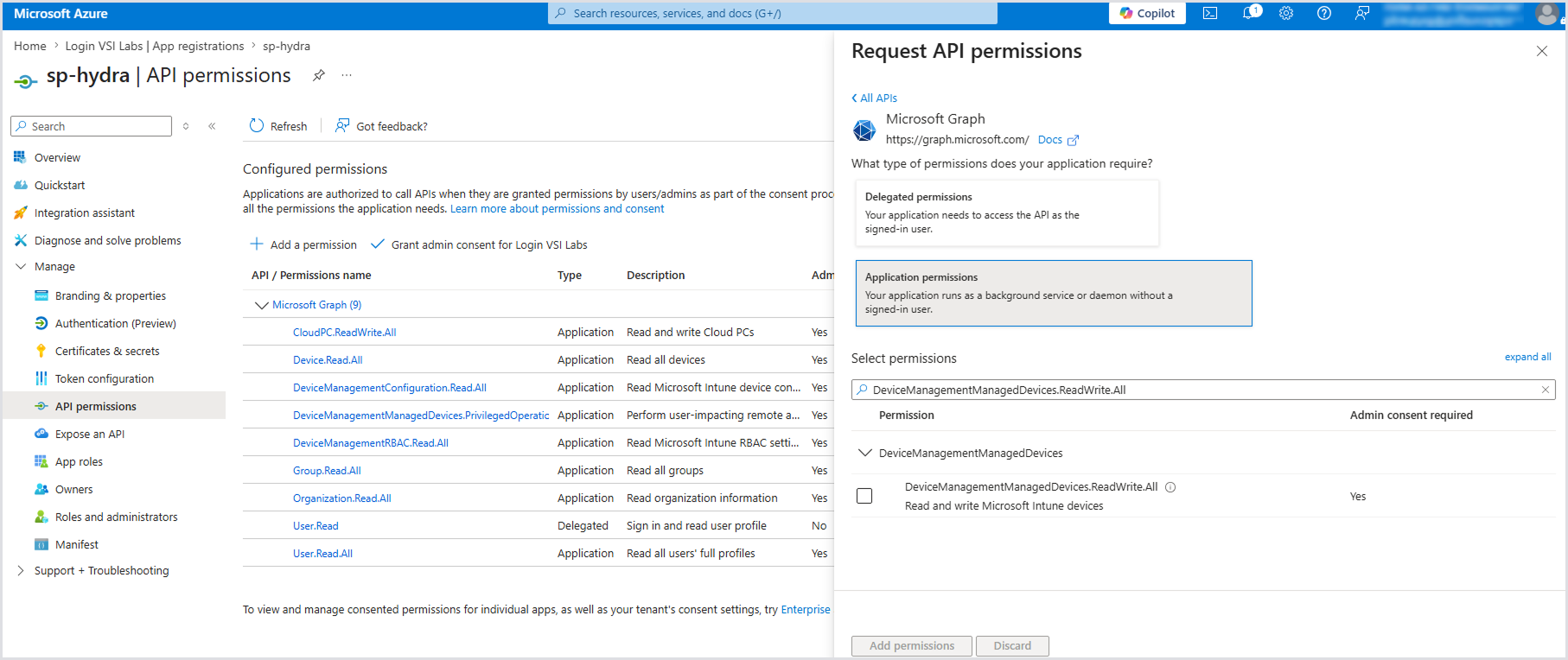Screen dimensions: 1568x660
Task: Click Got feedback? button
Action: [x=381, y=126]
